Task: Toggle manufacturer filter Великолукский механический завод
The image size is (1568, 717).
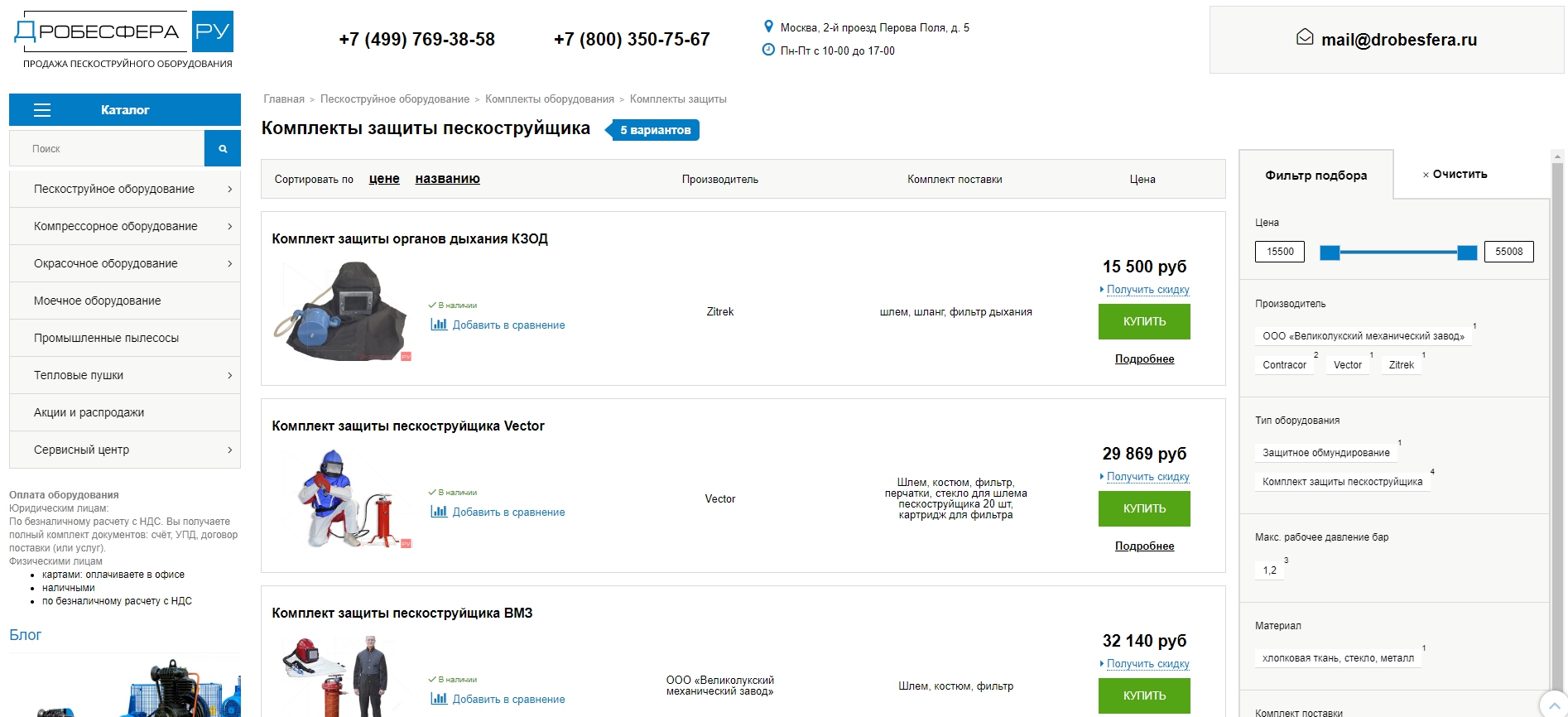Action: (1363, 335)
